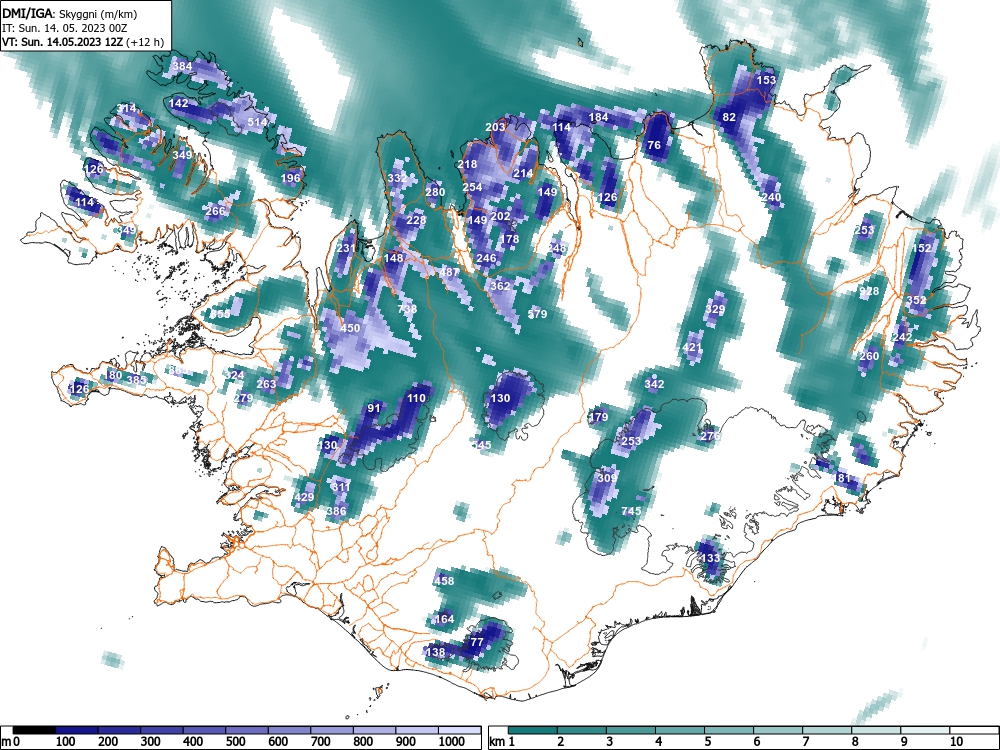
Task: Click the '500' label on the meter legend
Action: (235, 742)
